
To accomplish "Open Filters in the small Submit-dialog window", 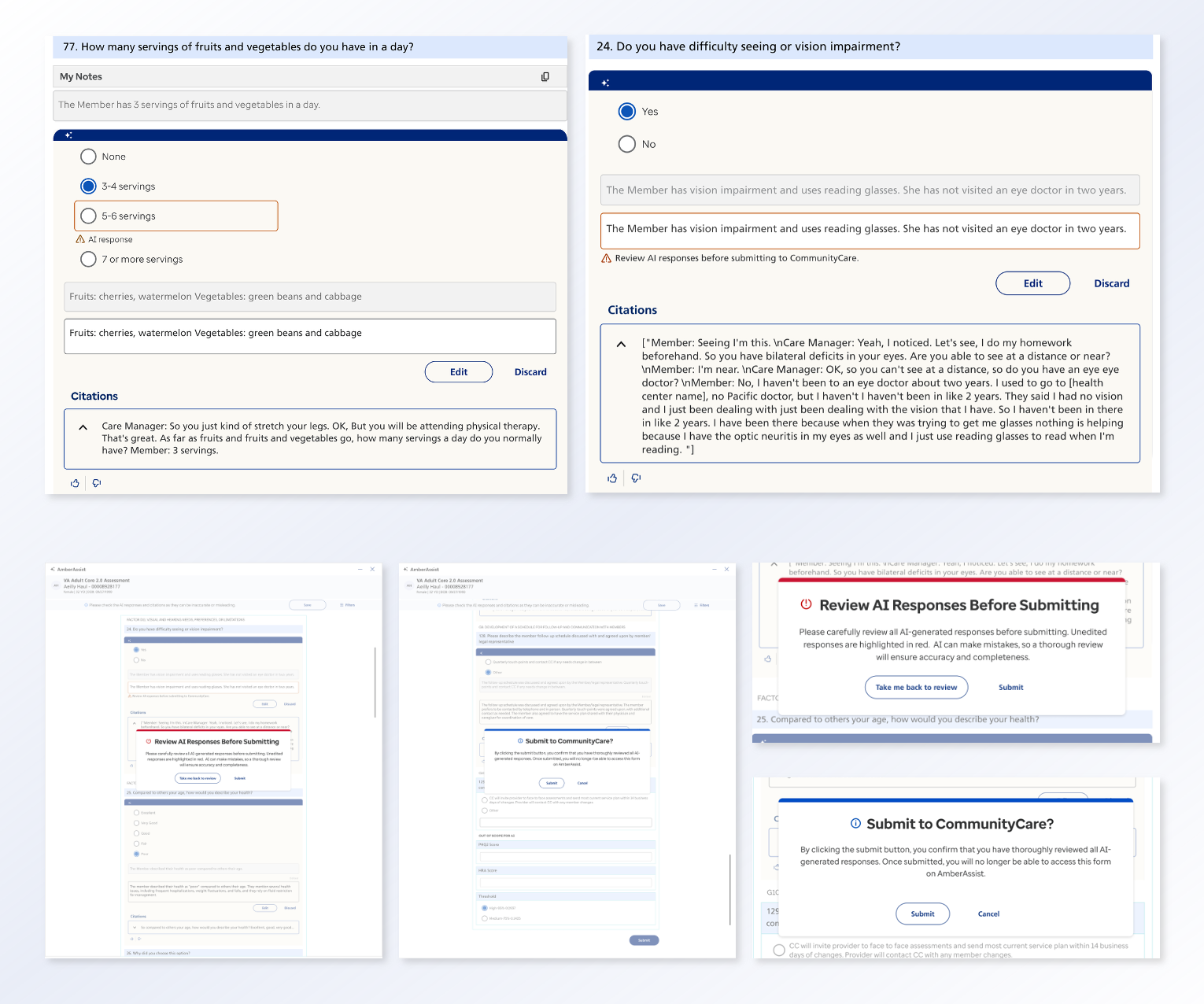I will pyautogui.click(x=702, y=605).
